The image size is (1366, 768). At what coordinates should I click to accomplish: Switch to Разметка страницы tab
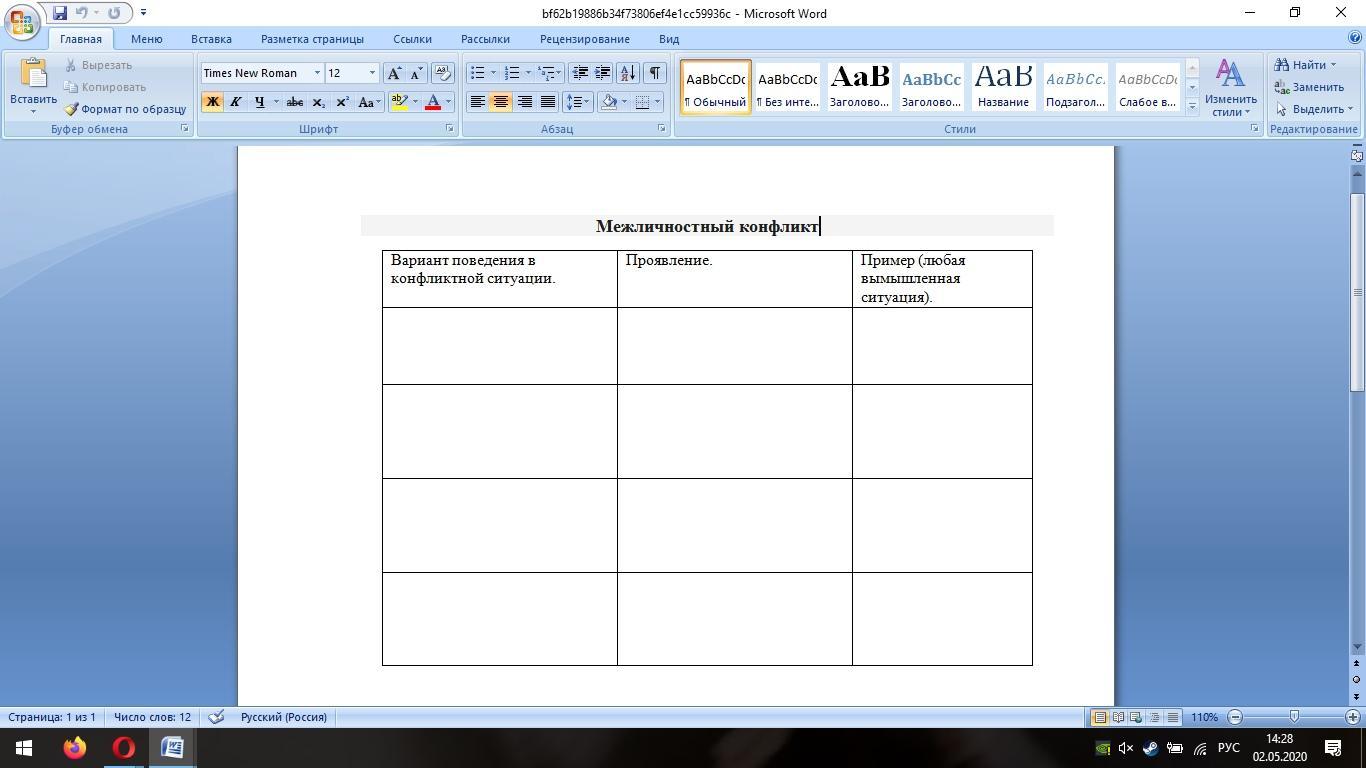312,39
